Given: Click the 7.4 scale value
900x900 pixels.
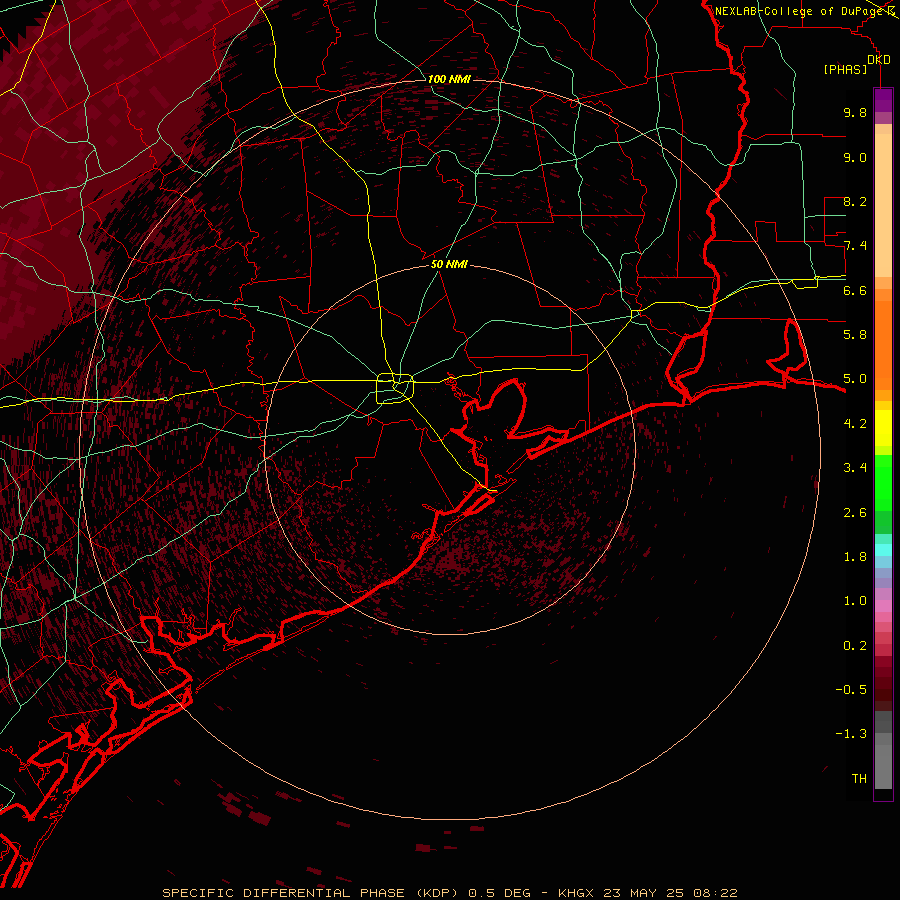Looking at the screenshot, I should pyautogui.click(x=855, y=246).
